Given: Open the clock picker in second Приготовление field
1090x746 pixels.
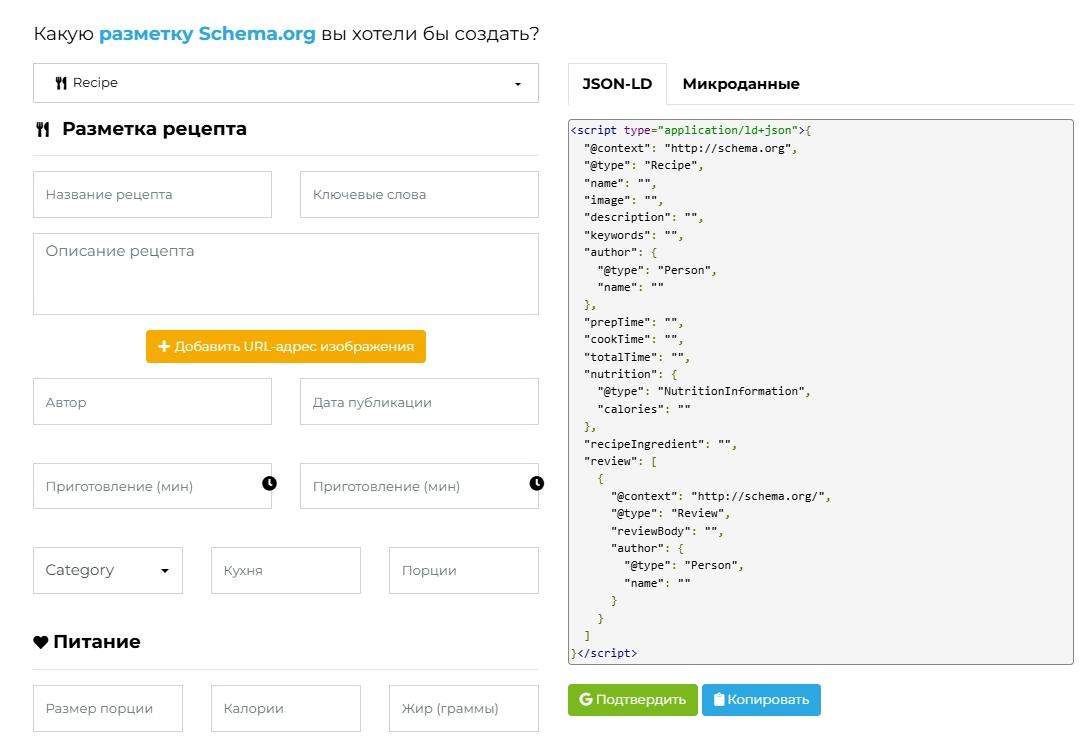Looking at the screenshot, I should point(536,483).
